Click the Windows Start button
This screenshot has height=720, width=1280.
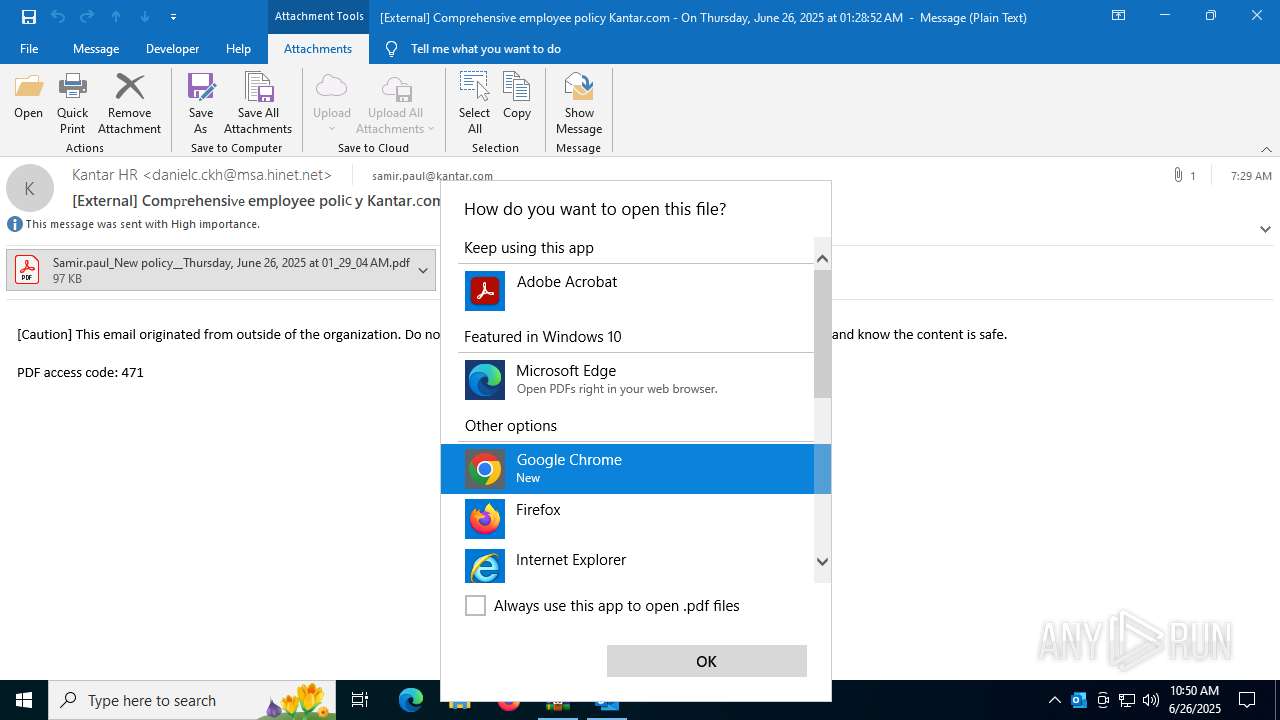[24, 700]
